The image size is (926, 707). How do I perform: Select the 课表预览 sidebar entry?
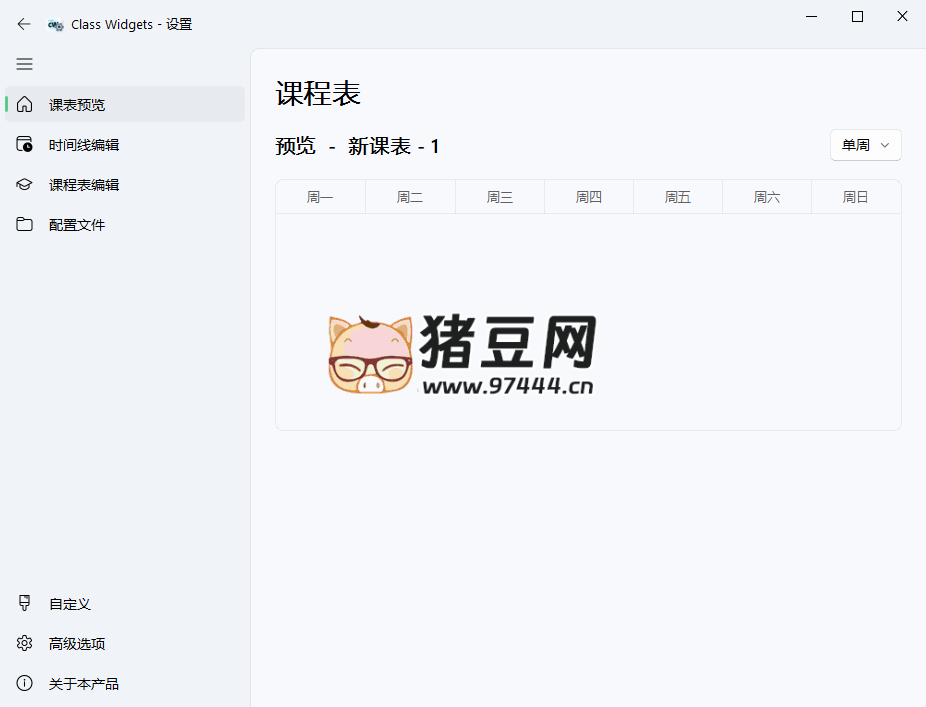coord(78,104)
